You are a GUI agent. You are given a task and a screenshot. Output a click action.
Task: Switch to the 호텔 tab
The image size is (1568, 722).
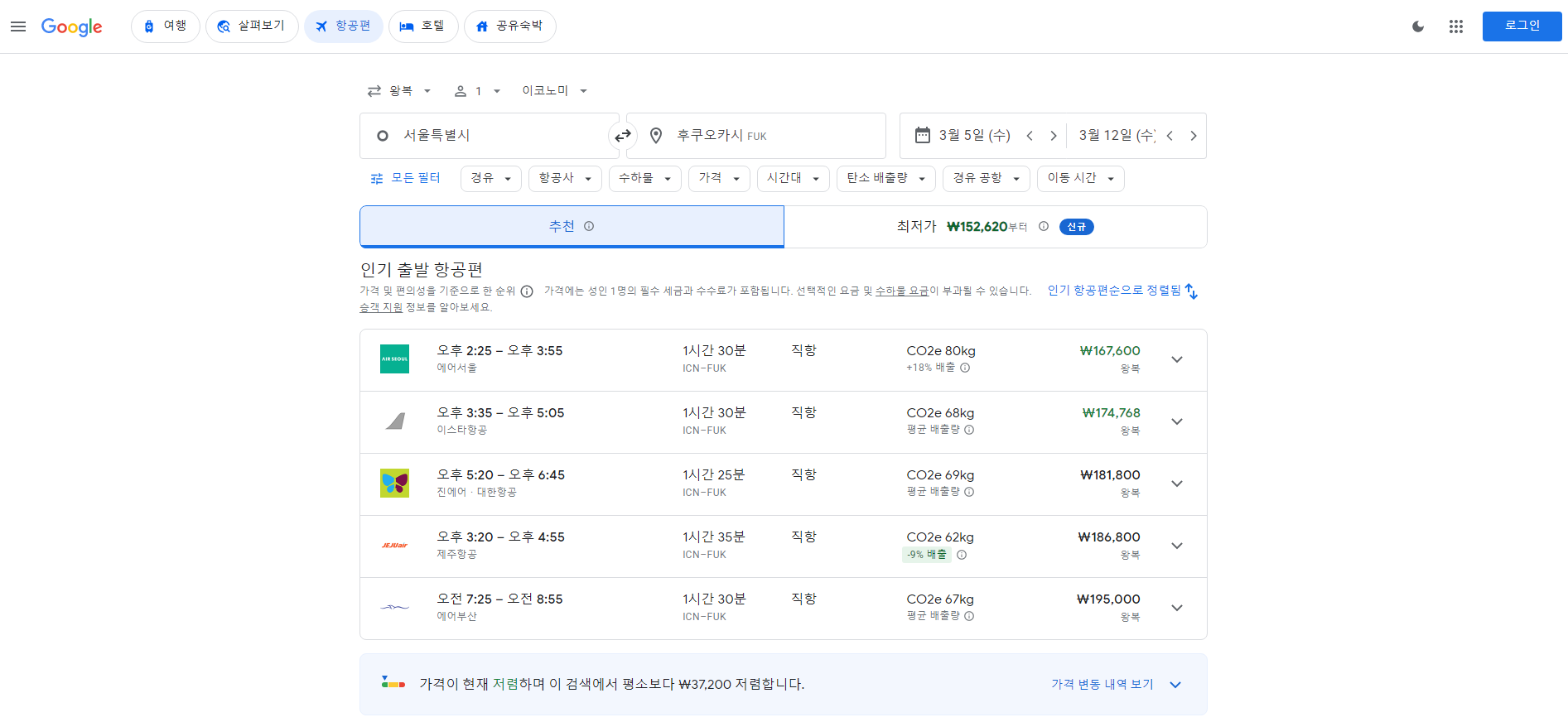(x=423, y=26)
